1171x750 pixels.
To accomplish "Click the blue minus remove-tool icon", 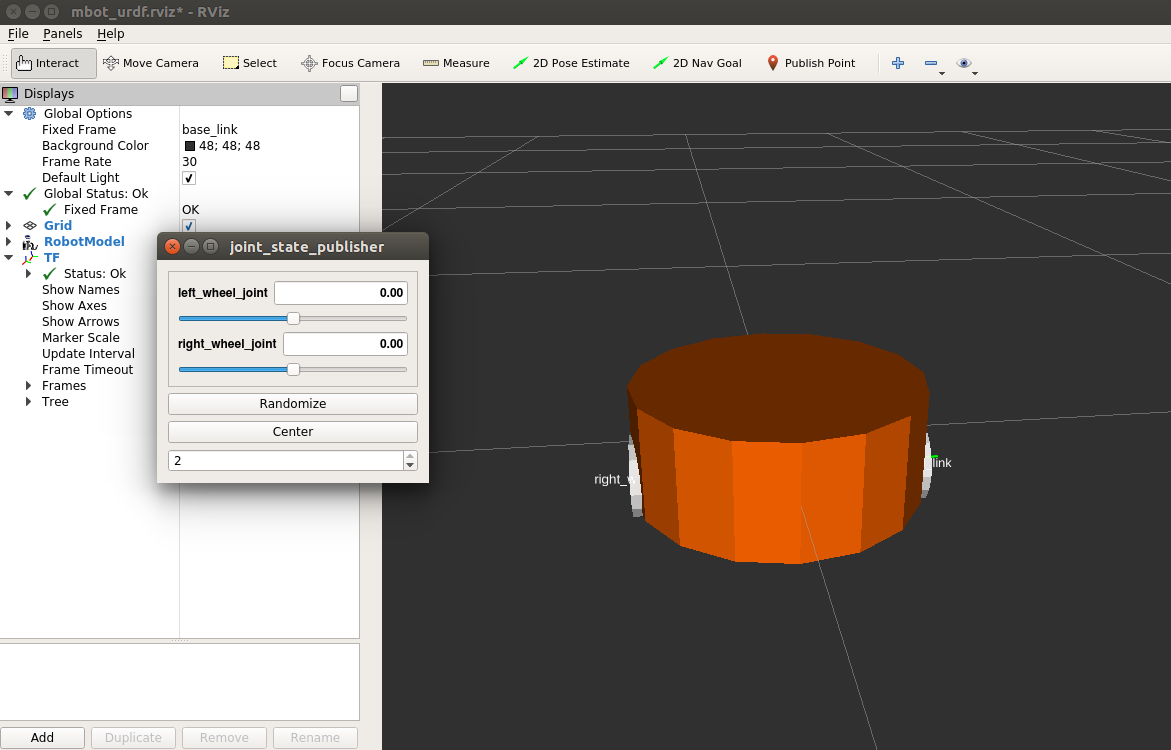I will (931, 63).
